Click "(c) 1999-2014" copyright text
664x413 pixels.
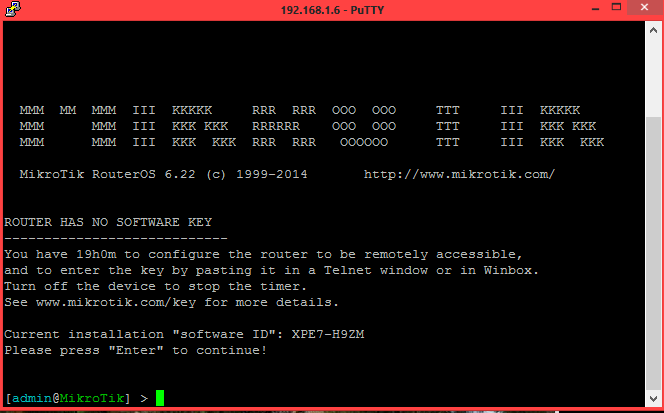coord(257,174)
